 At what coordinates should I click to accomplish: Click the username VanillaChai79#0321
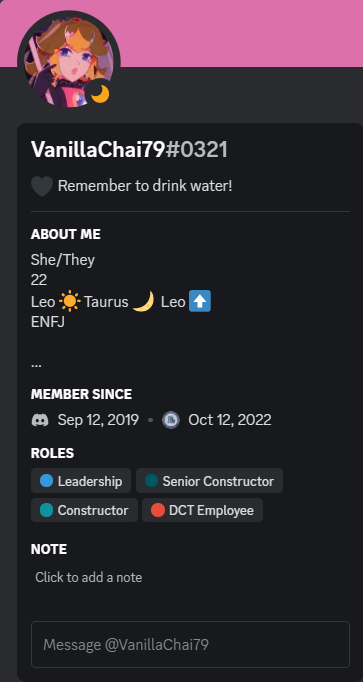point(129,150)
